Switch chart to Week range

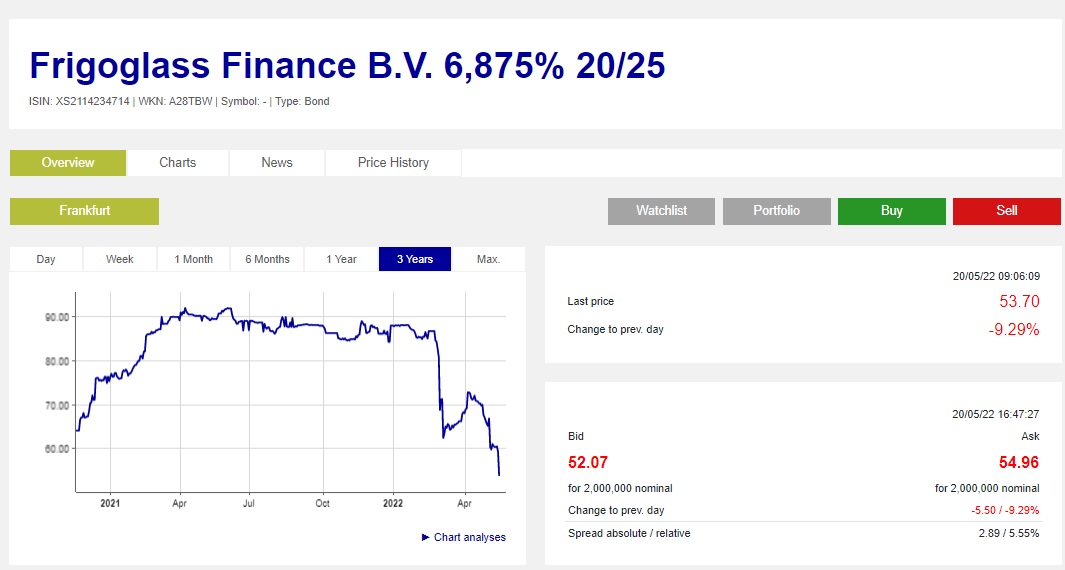(120, 259)
